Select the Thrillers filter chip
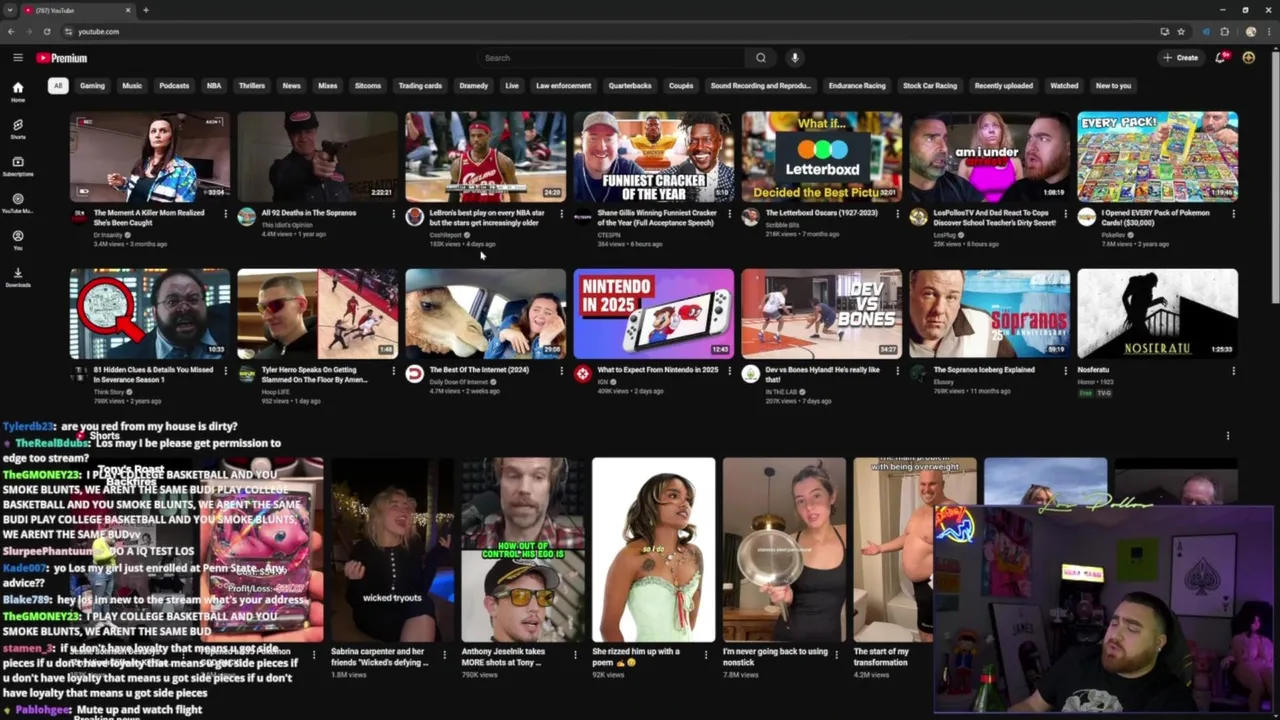This screenshot has height=720, width=1280. click(252, 86)
